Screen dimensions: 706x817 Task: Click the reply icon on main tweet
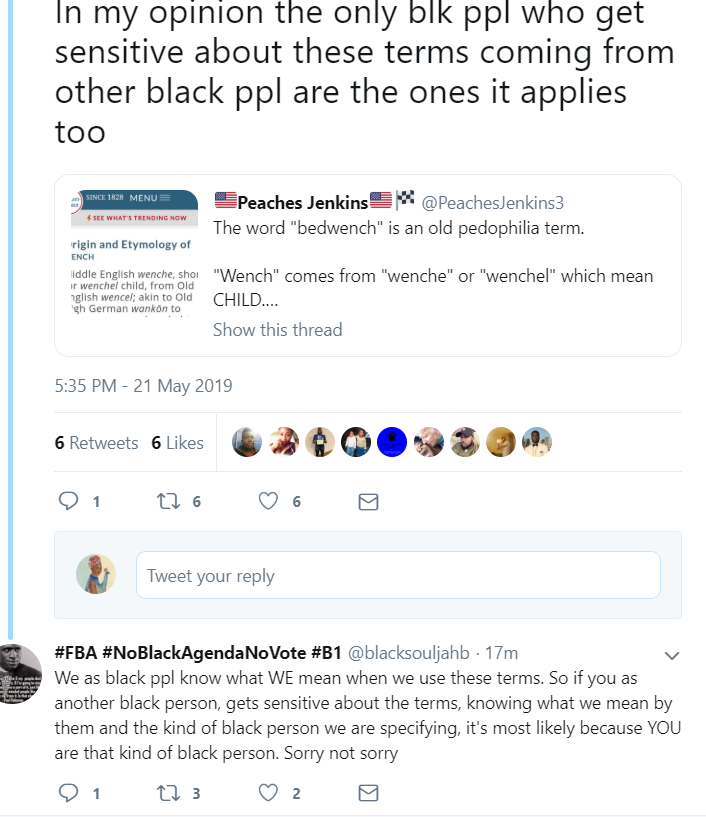tap(68, 501)
